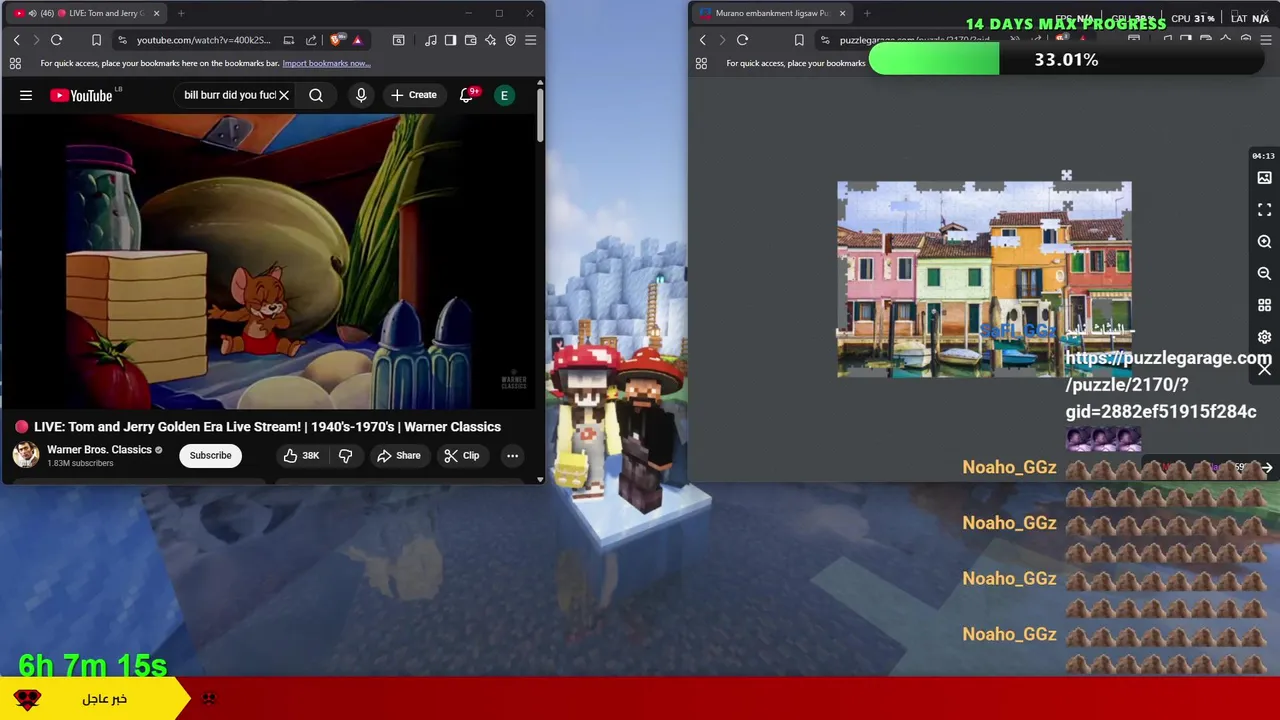Screen dimensions: 1280x720
Task: Open Brave Rewards triangle icon
Action: click(357, 40)
